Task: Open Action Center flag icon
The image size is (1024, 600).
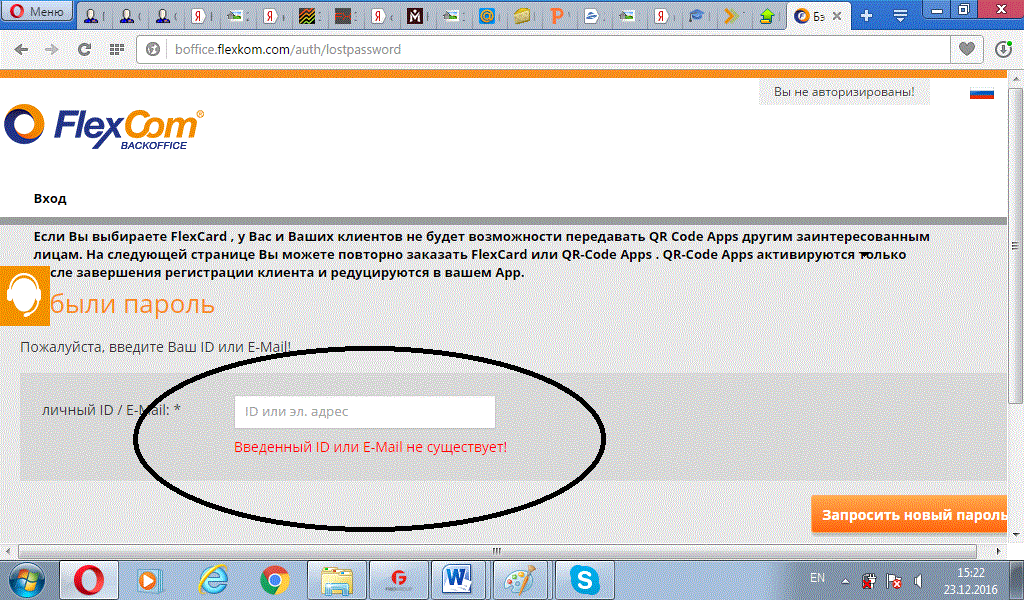Action: point(893,580)
